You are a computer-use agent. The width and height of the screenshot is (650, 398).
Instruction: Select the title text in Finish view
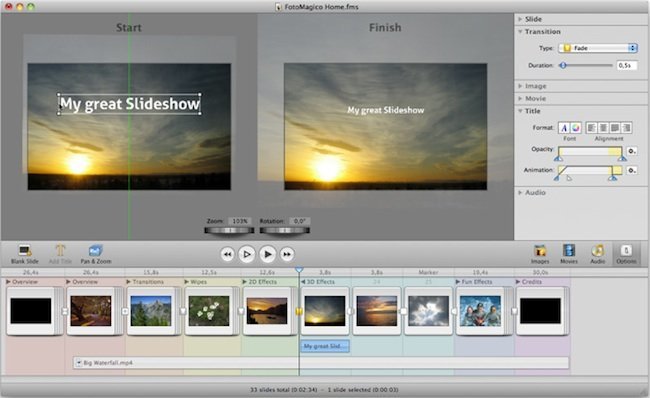tap(386, 110)
